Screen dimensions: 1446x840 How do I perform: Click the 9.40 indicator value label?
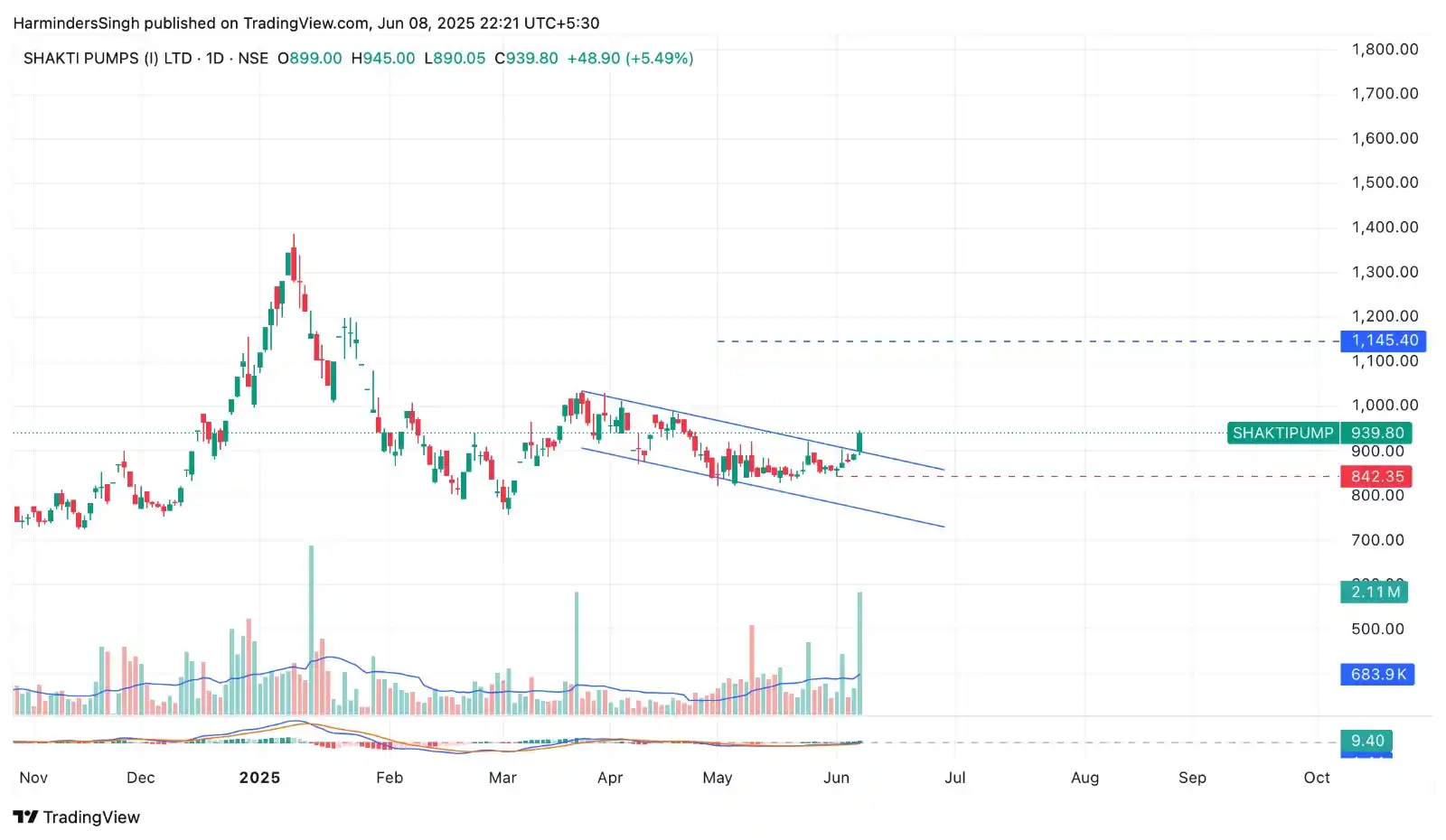click(1366, 741)
